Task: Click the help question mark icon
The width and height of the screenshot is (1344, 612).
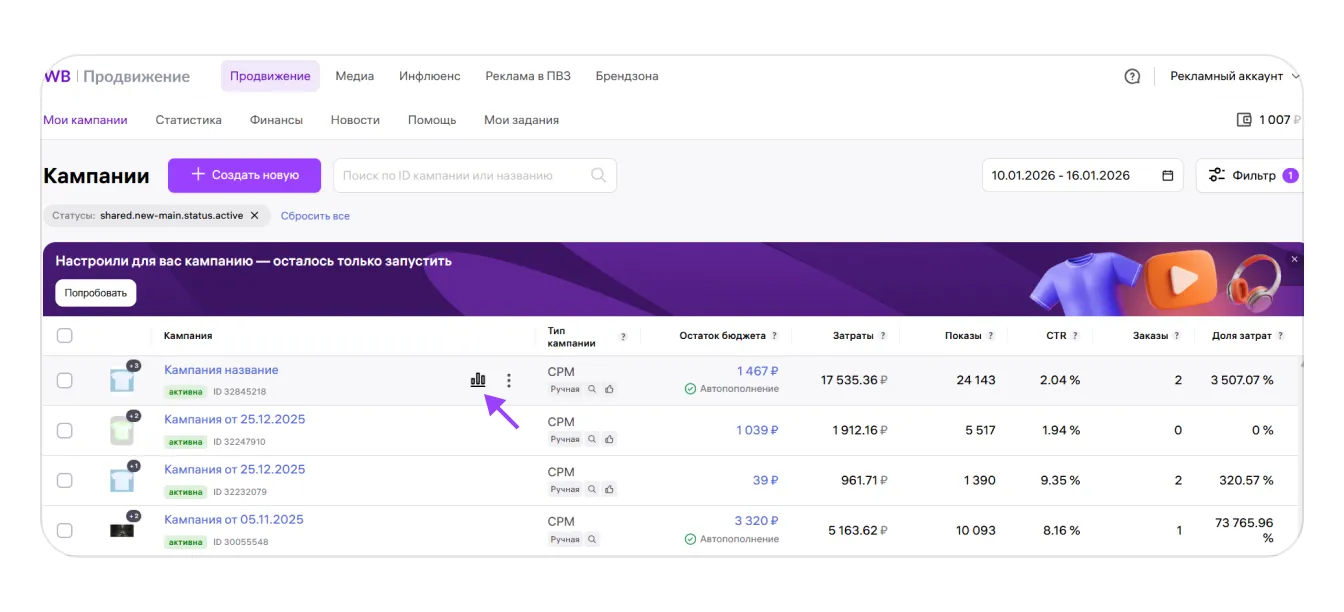Action: click(1132, 76)
